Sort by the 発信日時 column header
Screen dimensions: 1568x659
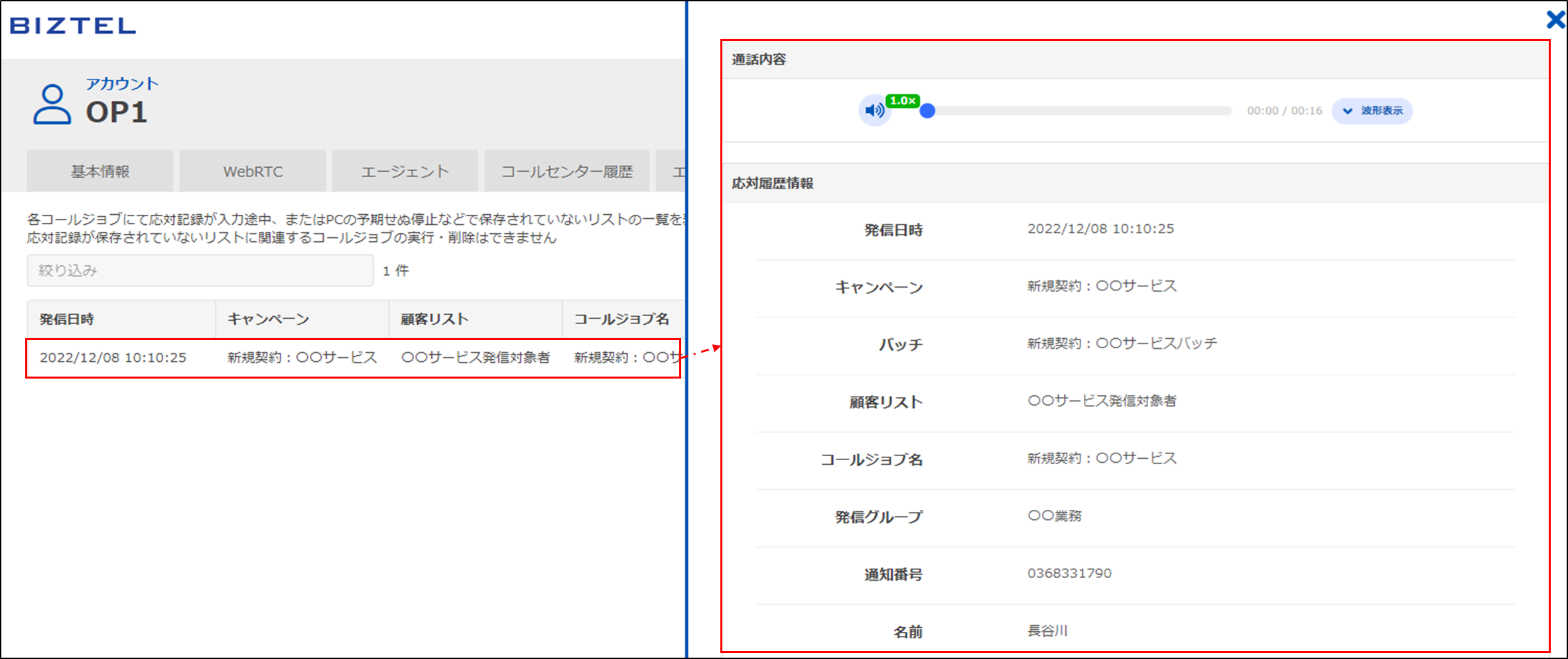(67, 319)
